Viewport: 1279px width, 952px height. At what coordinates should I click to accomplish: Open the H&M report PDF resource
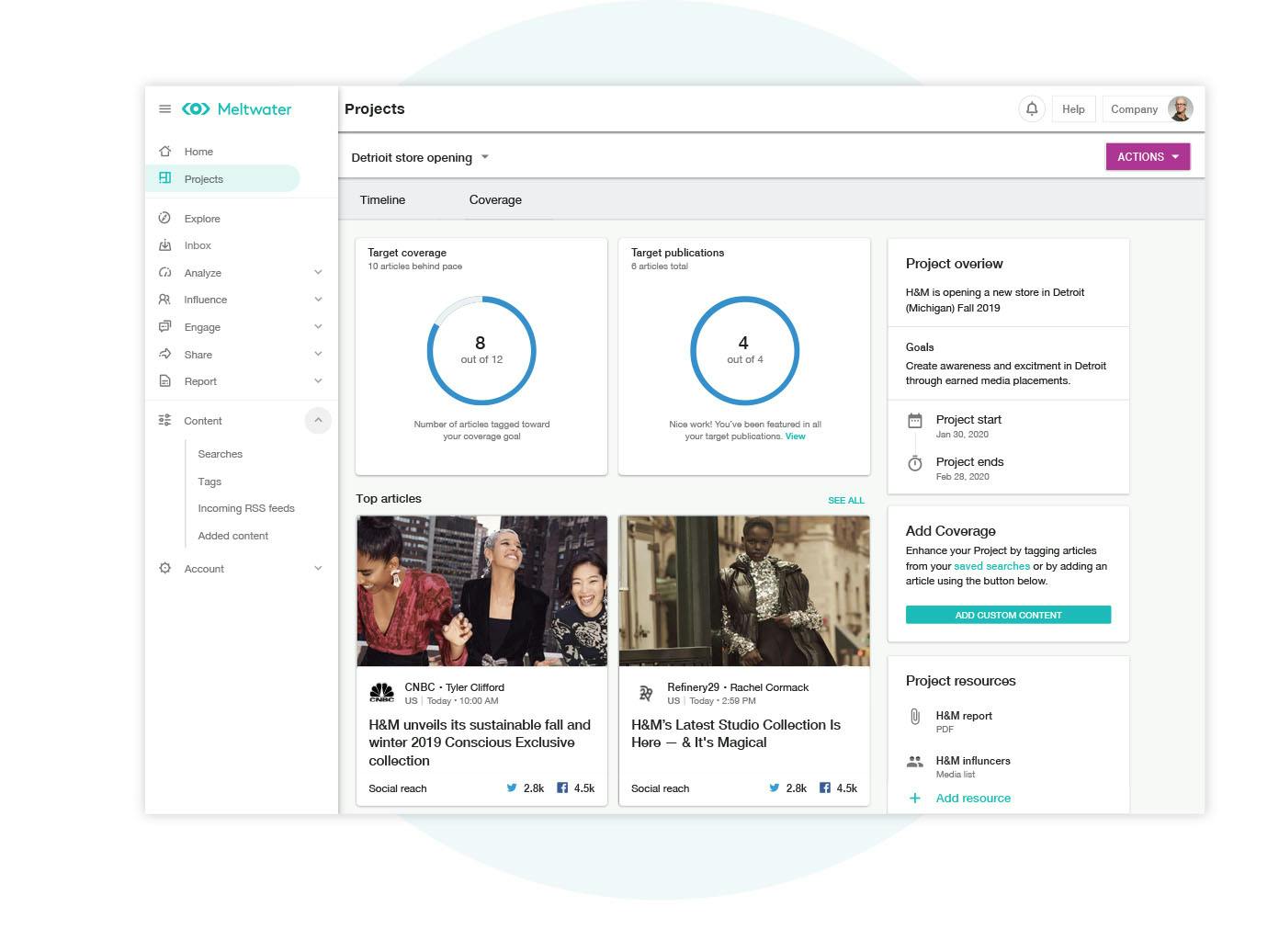coord(964,721)
